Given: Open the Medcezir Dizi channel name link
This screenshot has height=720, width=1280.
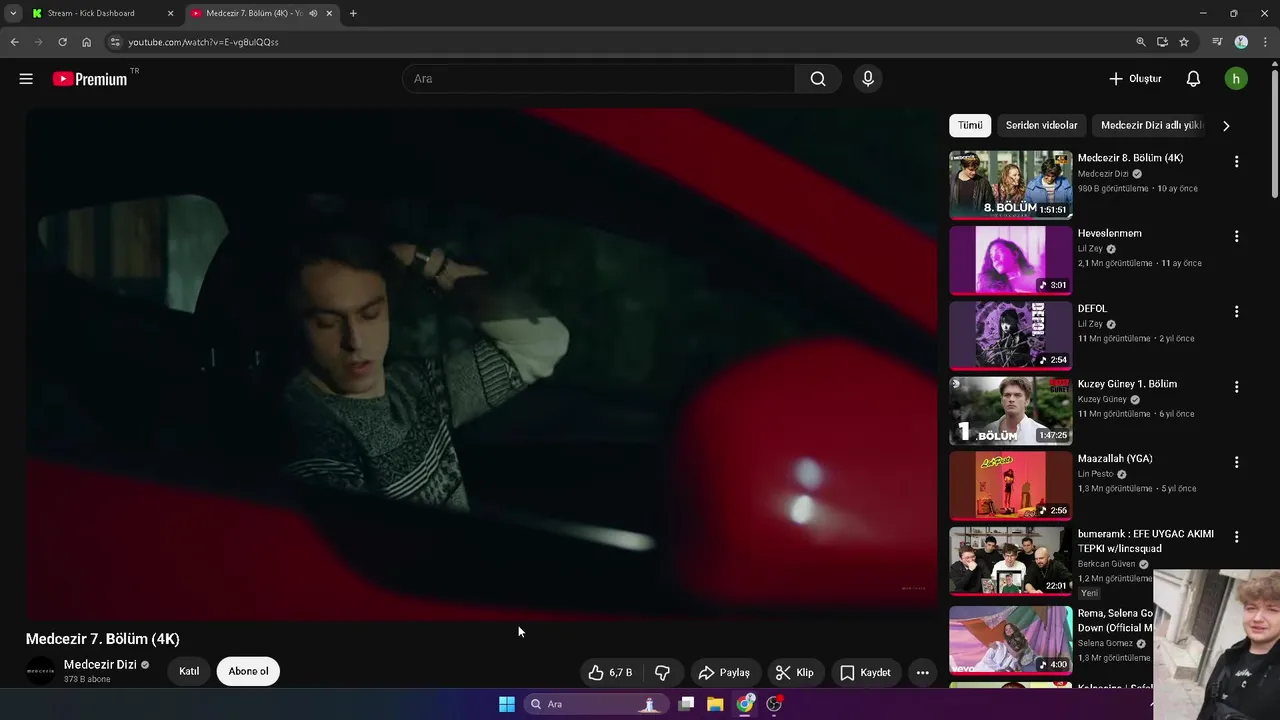Looking at the screenshot, I should click(100, 665).
